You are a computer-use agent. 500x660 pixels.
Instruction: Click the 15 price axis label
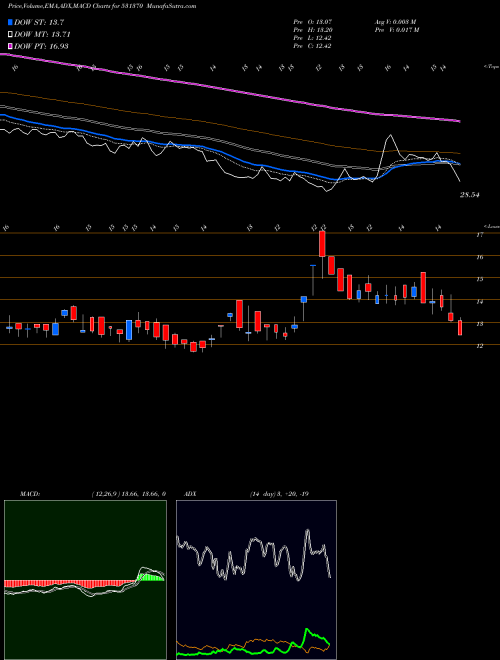(479, 279)
